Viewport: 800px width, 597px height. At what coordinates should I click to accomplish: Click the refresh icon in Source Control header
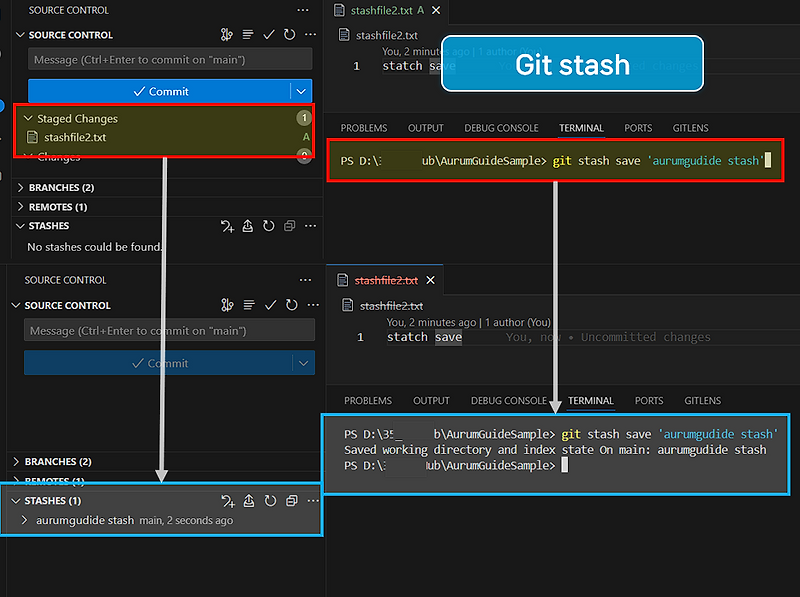click(288, 34)
